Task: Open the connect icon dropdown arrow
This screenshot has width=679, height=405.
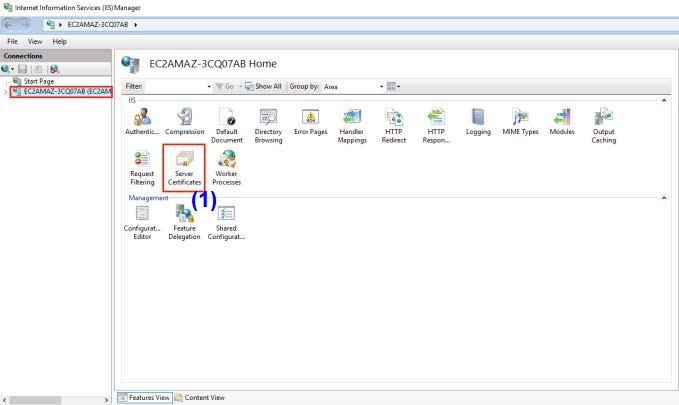Action: pyautogui.click(x=13, y=69)
